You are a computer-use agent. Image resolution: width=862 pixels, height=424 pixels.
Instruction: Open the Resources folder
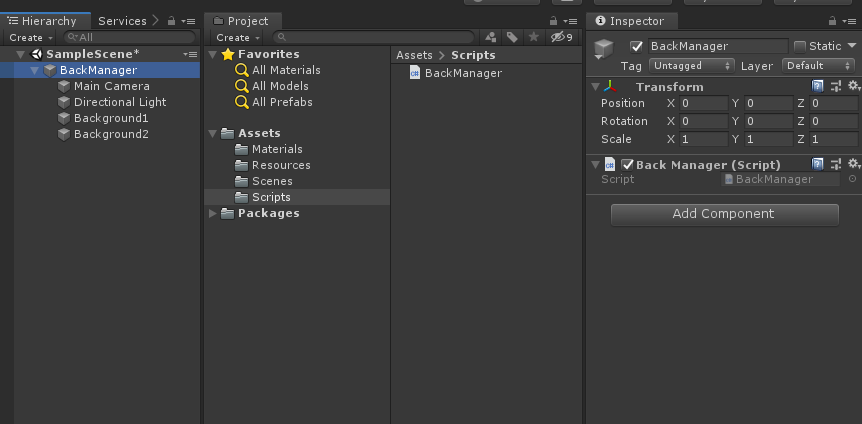point(281,166)
